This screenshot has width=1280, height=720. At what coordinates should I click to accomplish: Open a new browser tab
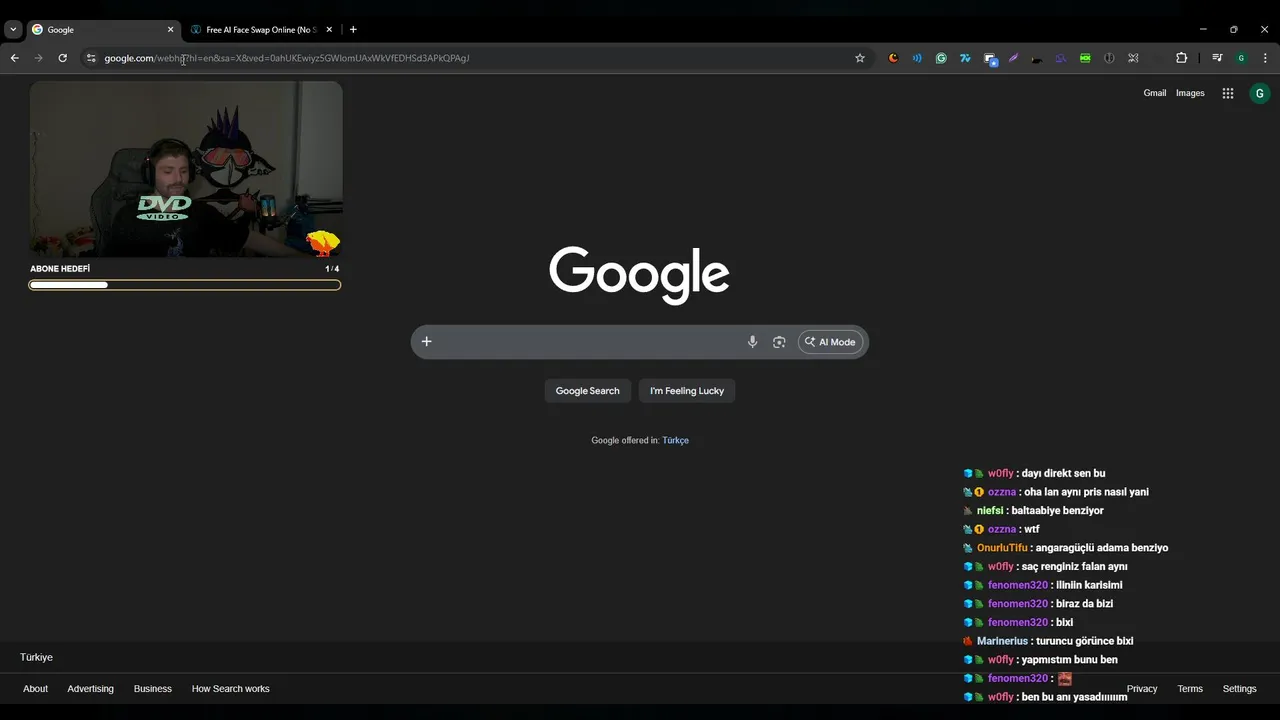click(353, 30)
